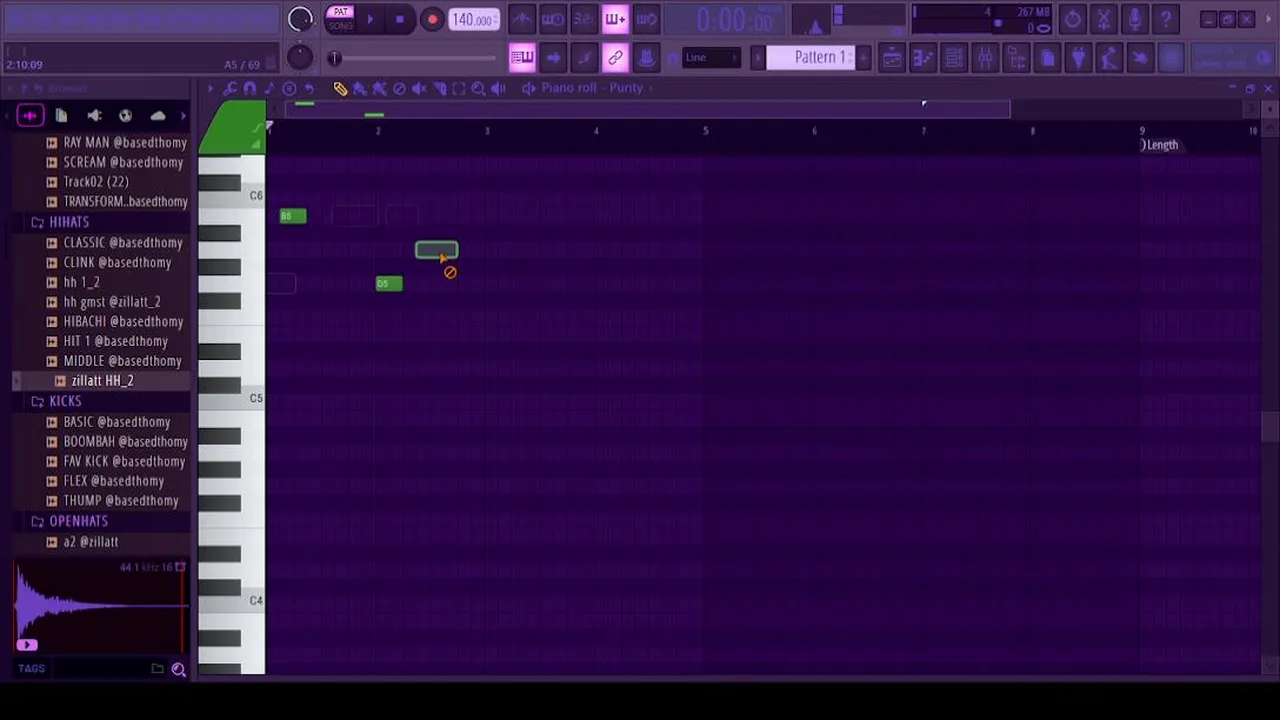Toggle the multilink to controllers button
The width and height of the screenshot is (1280, 720).
tap(615, 58)
